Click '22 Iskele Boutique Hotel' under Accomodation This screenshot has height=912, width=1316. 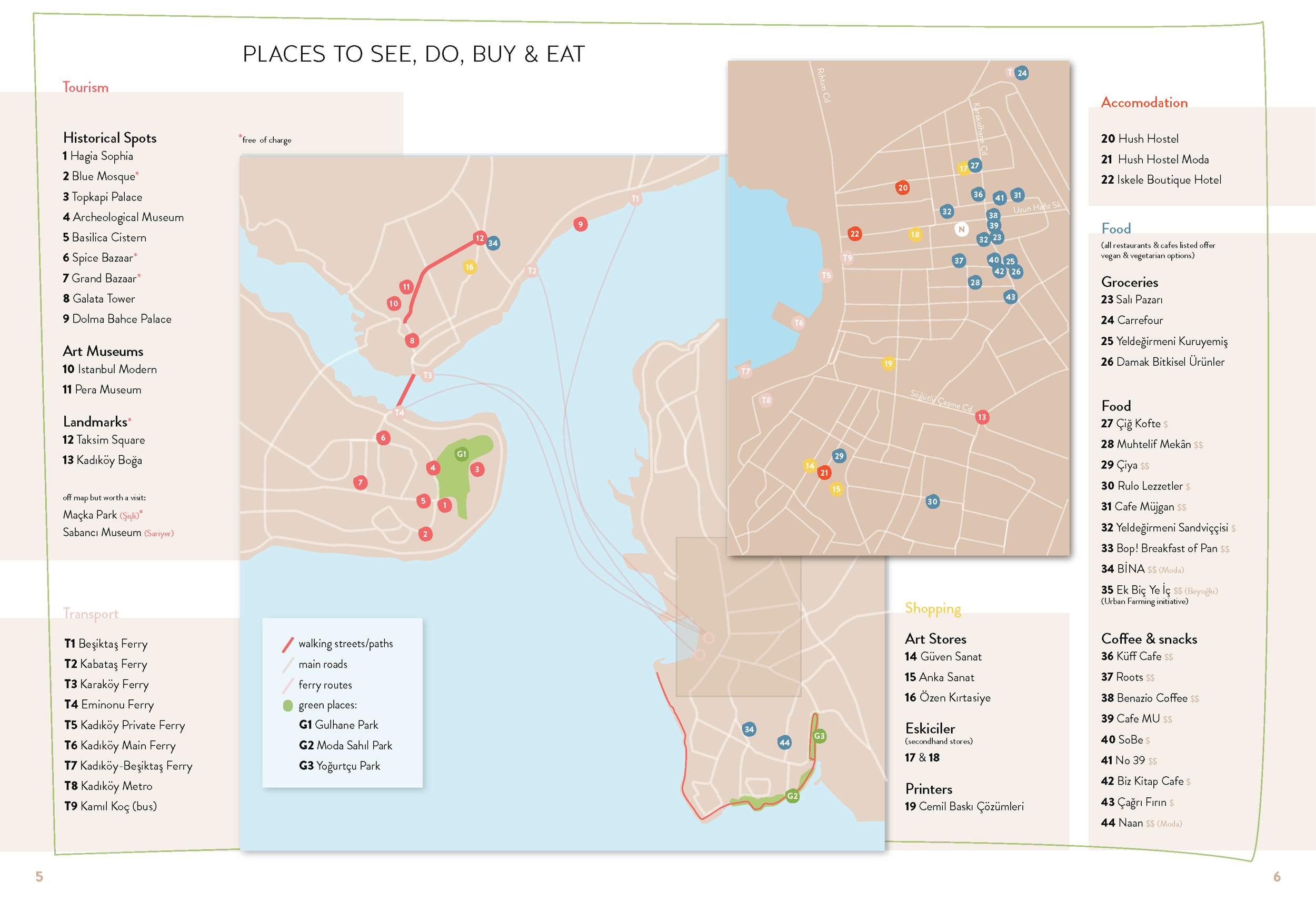tap(1161, 180)
